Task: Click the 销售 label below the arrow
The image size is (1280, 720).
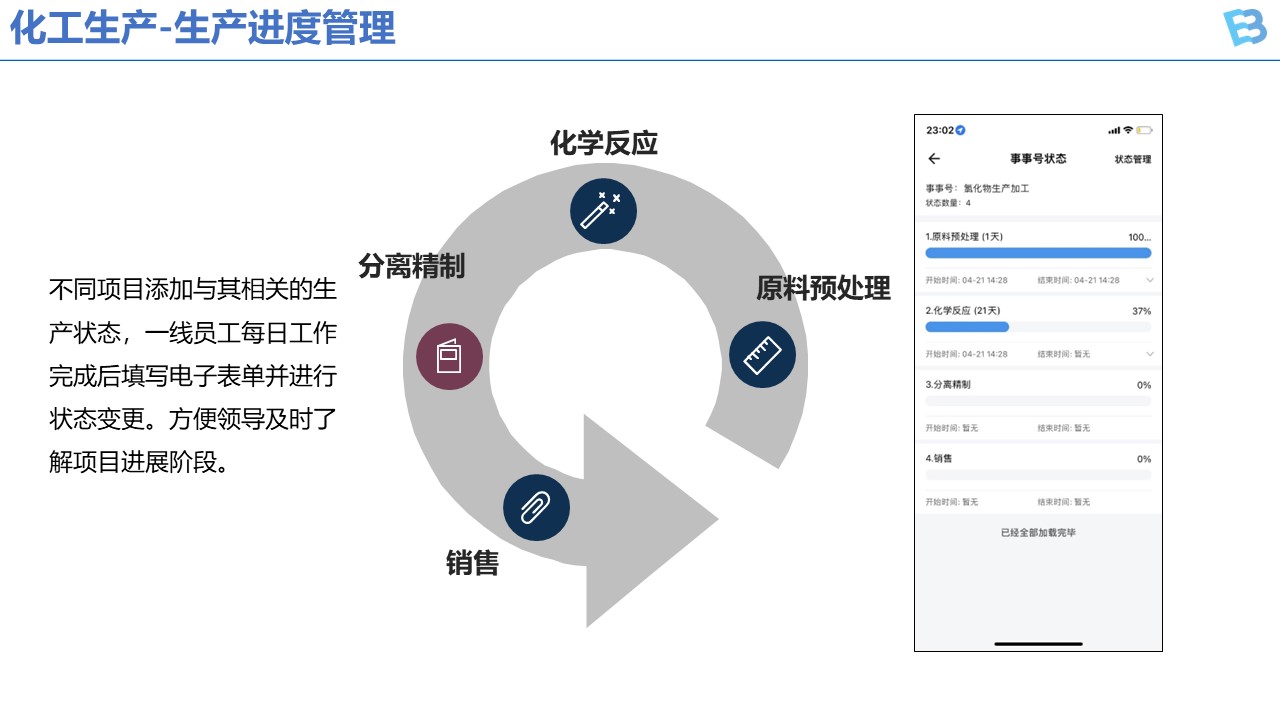Action: point(472,564)
